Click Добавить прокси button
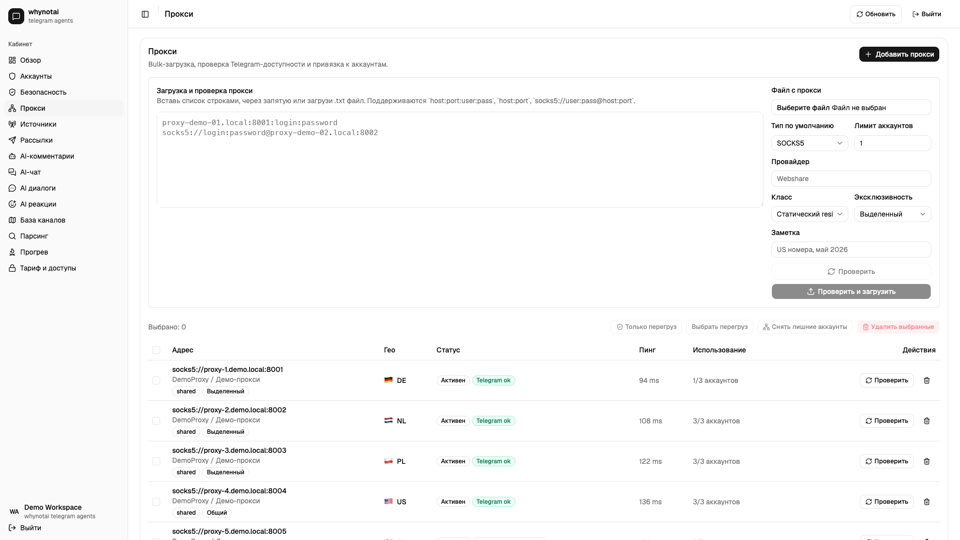Viewport: 960px width, 540px height. [899, 54]
